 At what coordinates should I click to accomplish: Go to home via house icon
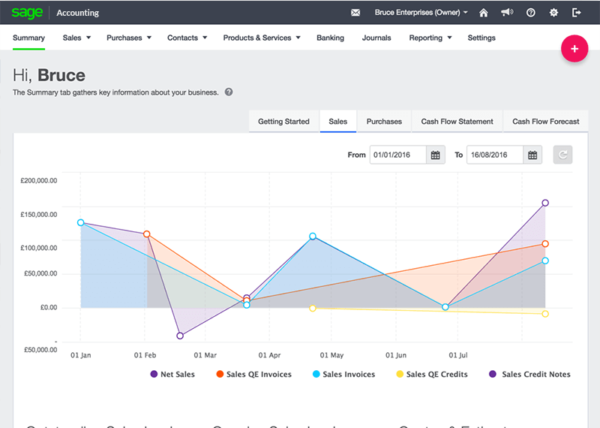click(483, 13)
